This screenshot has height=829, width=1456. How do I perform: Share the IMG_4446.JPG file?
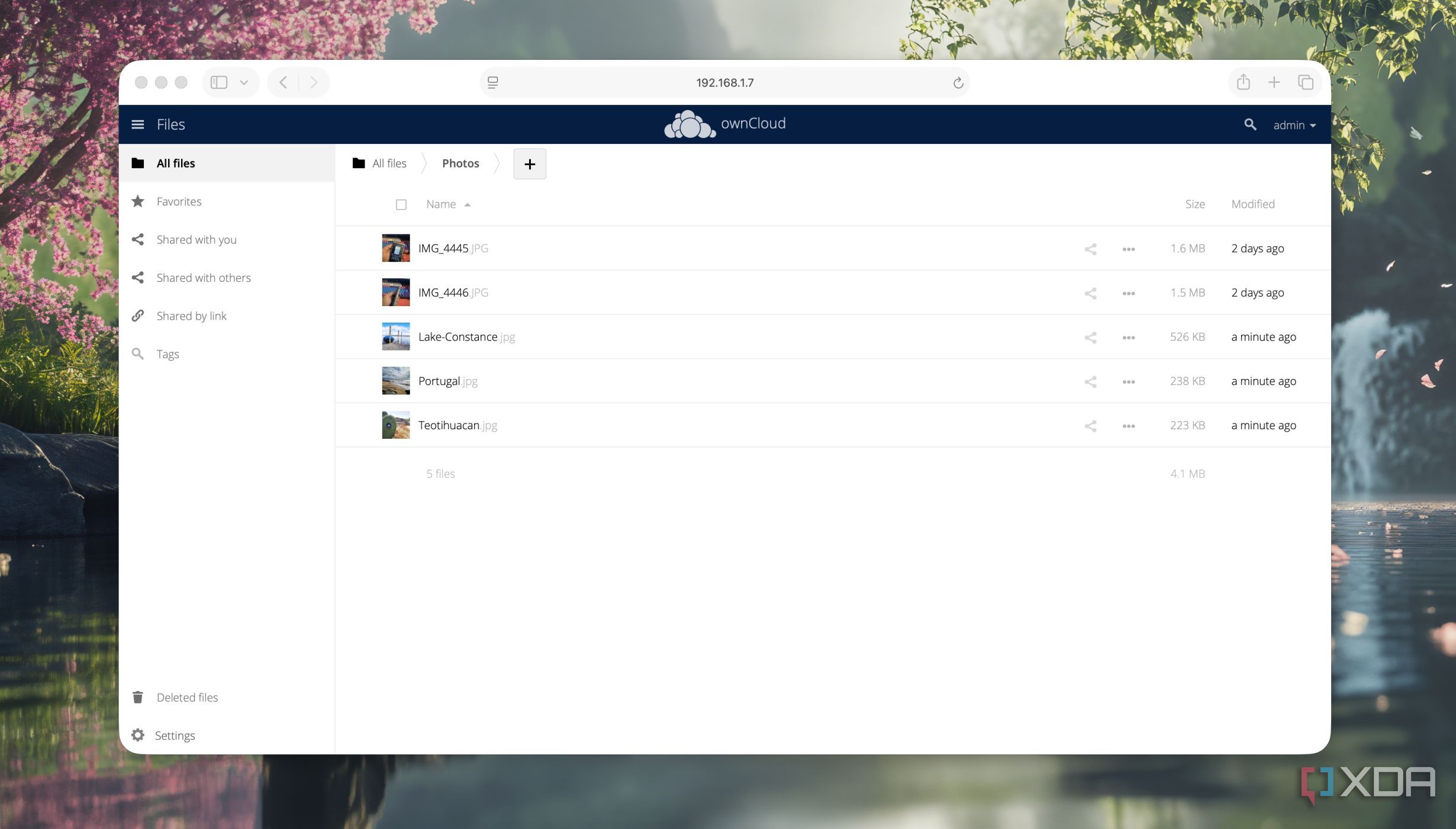tap(1090, 293)
